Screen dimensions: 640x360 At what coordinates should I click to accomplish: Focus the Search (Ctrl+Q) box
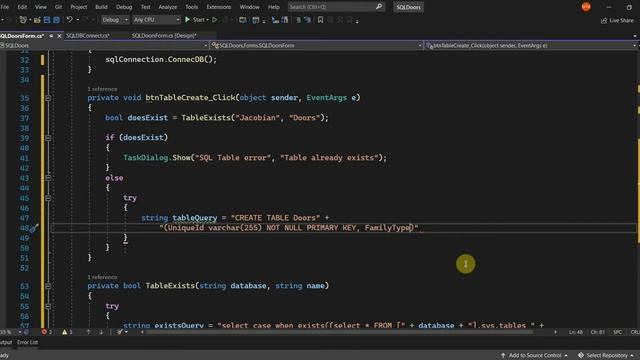coord(336,7)
